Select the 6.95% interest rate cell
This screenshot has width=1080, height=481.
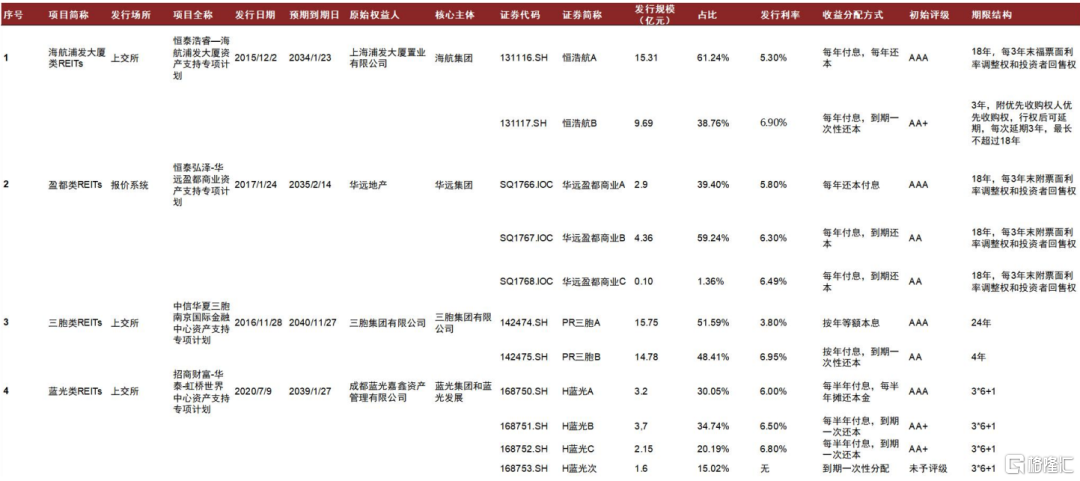773,356
